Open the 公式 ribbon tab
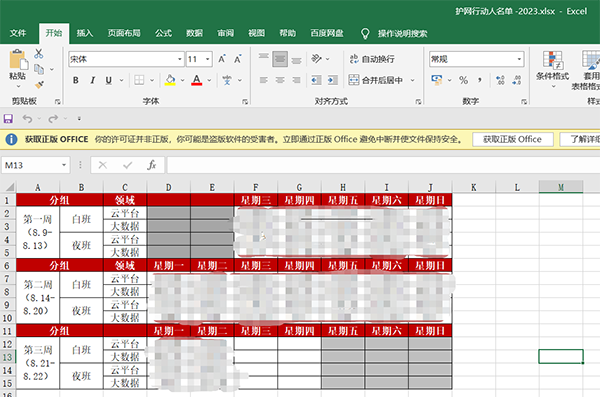The image size is (600, 397). (x=163, y=33)
